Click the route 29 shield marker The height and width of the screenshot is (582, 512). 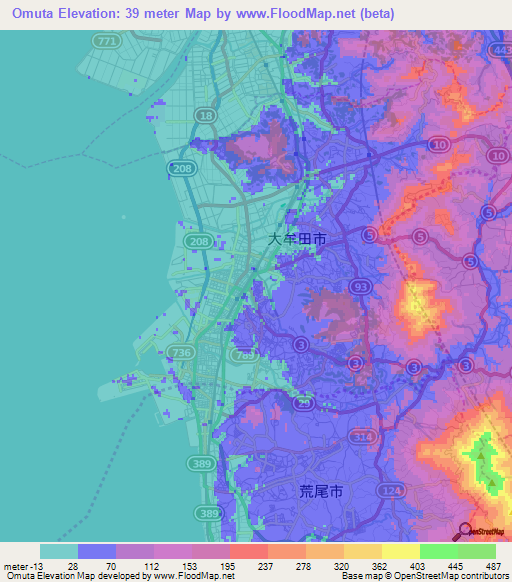tap(304, 403)
